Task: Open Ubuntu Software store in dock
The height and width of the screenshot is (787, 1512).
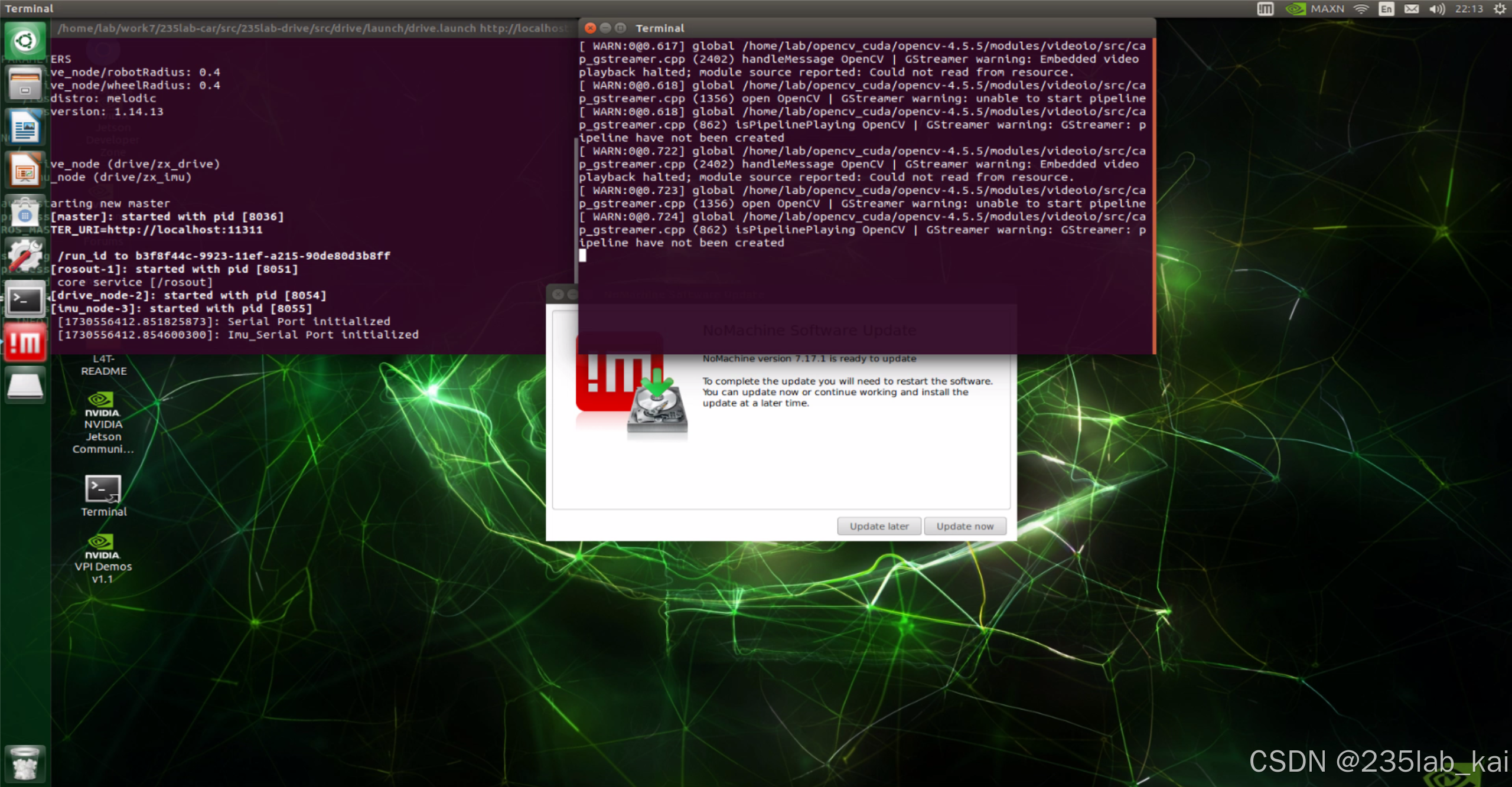Action: pyautogui.click(x=25, y=214)
